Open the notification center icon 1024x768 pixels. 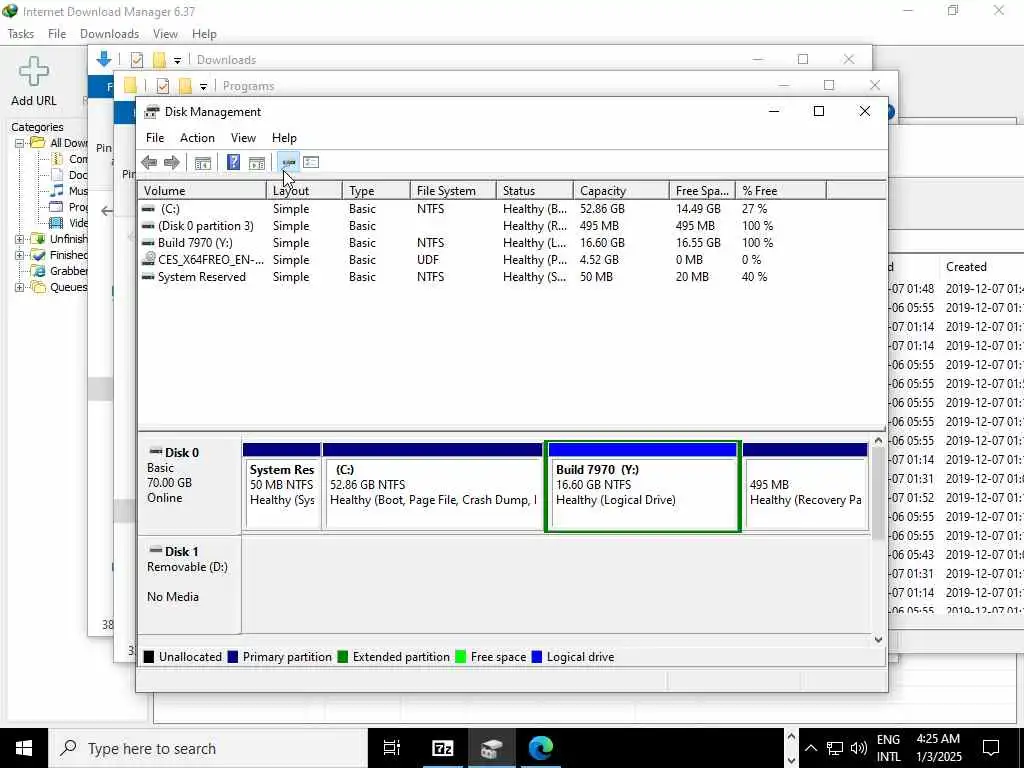[991, 748]
